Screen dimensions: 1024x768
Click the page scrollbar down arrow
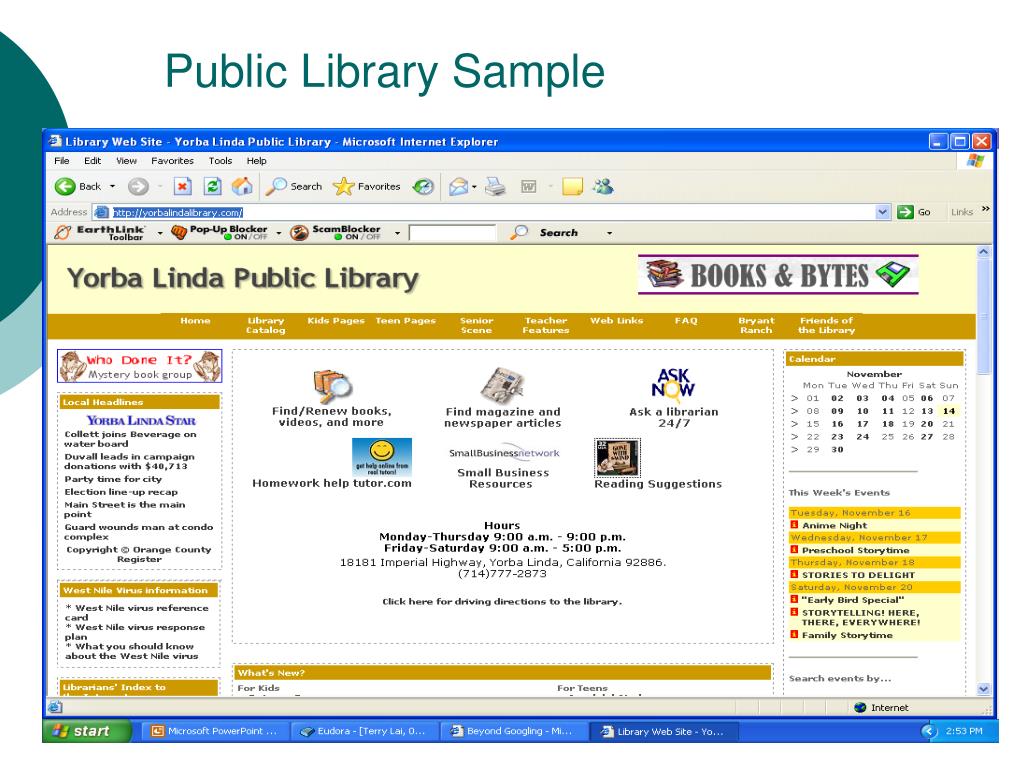pos(984,689)
